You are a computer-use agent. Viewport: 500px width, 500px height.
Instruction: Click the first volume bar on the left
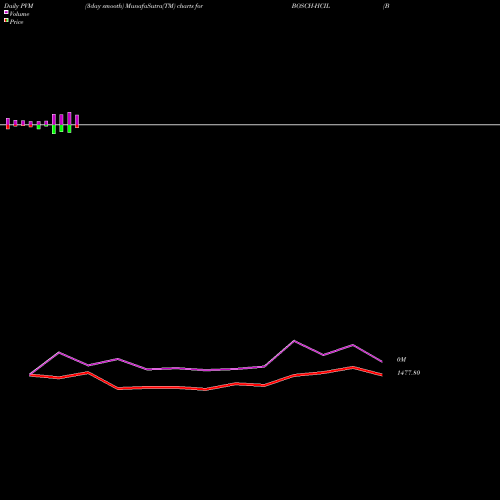point(8,123)
